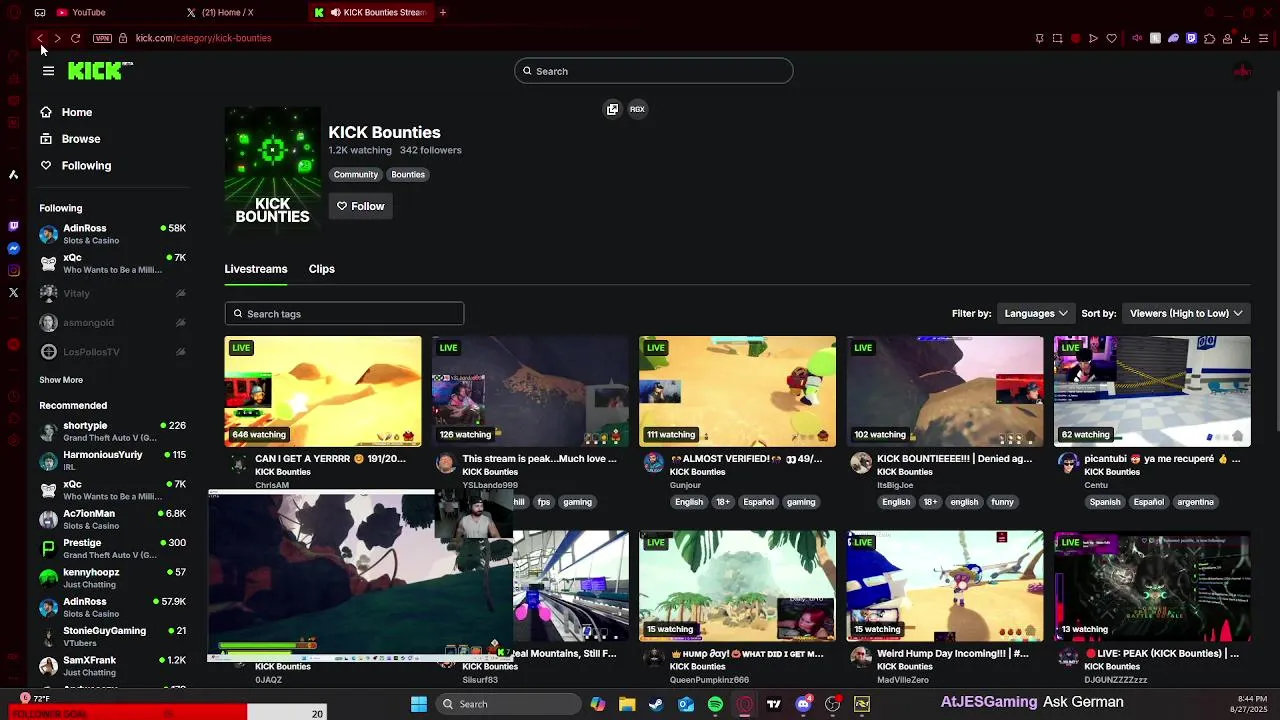The width and height of the screenshot is (1280, 720).
Task: Open File Explorer from the taskbar
Action: tap(627, 704)
